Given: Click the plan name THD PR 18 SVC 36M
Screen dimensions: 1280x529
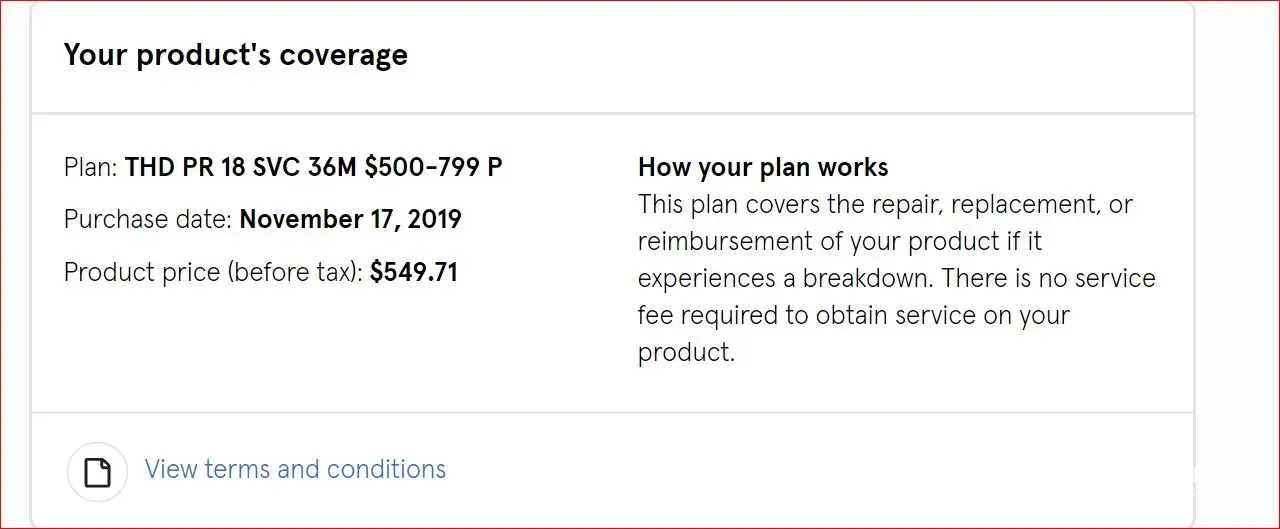Looking at the screenshot, I should point(240,167).
